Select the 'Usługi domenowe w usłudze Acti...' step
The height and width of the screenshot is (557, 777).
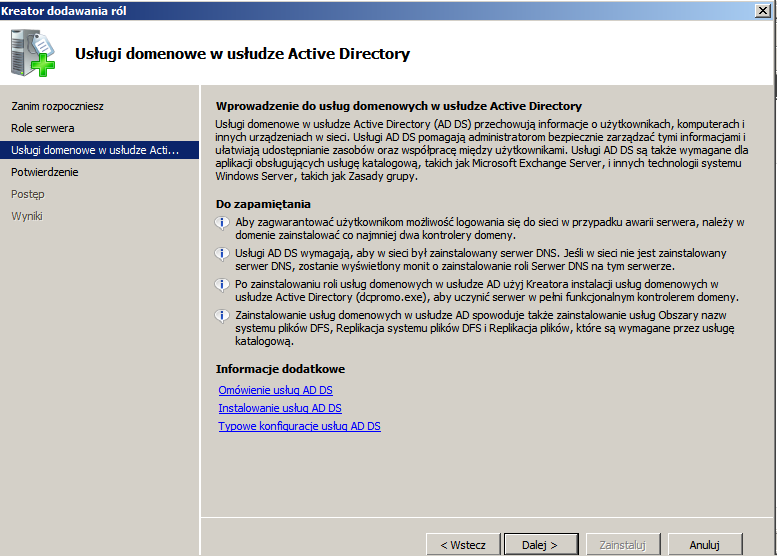coord(99,150)
